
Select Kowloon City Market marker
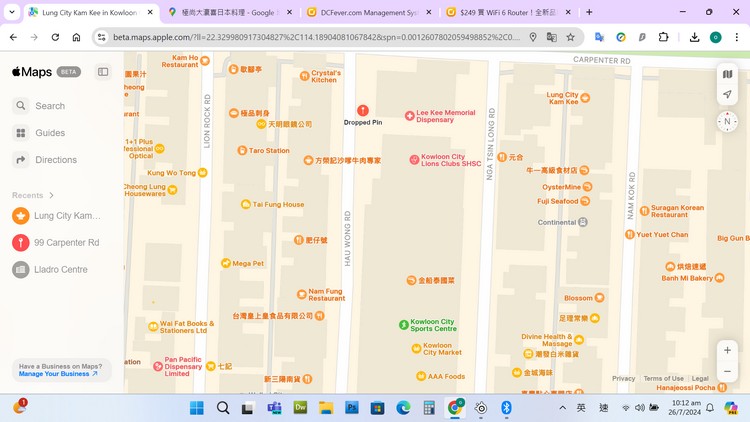click(x=417, y=349)
